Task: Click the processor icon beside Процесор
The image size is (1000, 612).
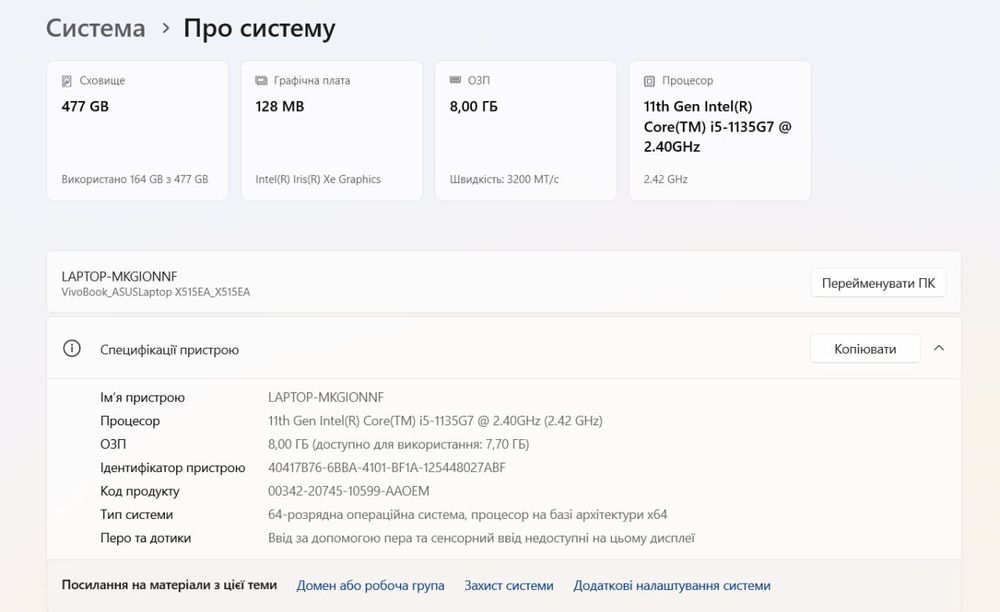Action: point(649,81)
